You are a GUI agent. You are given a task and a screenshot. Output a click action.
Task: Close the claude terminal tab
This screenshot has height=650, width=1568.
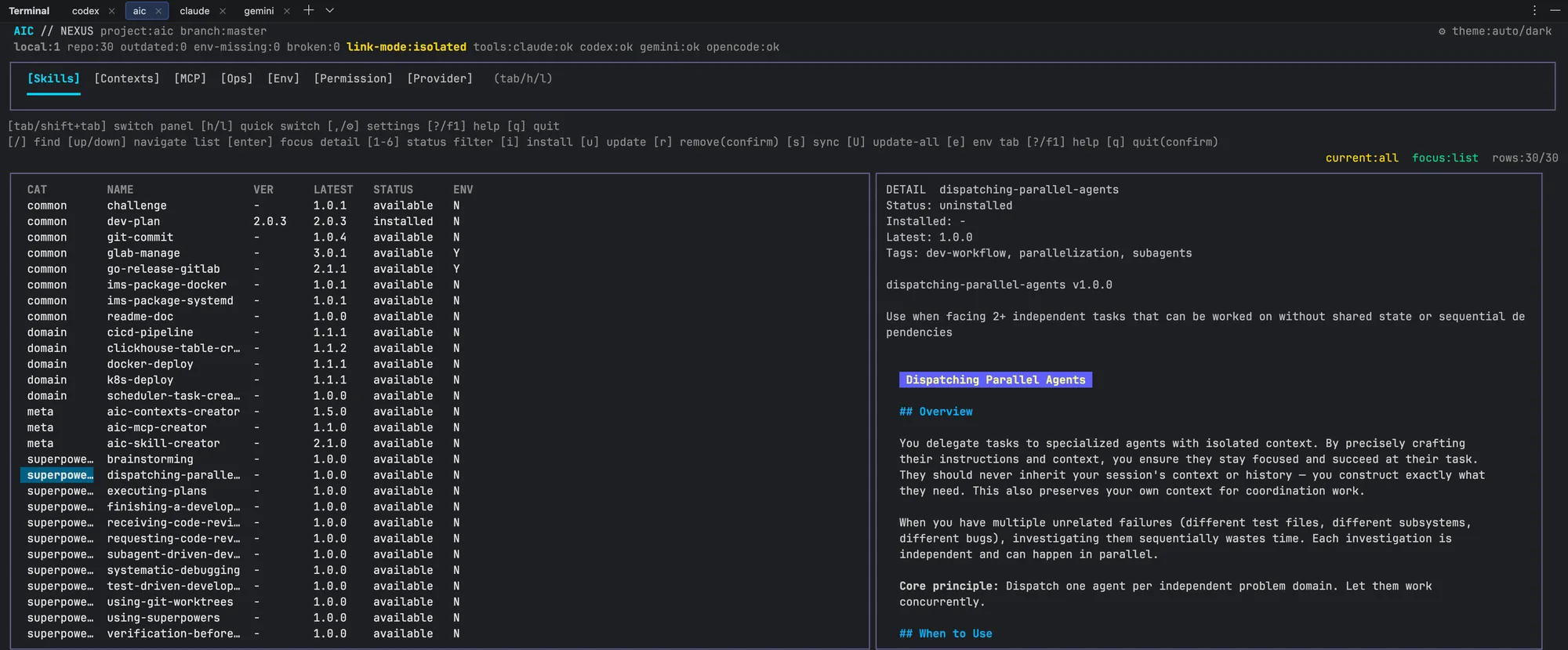(x=223, y=11)
